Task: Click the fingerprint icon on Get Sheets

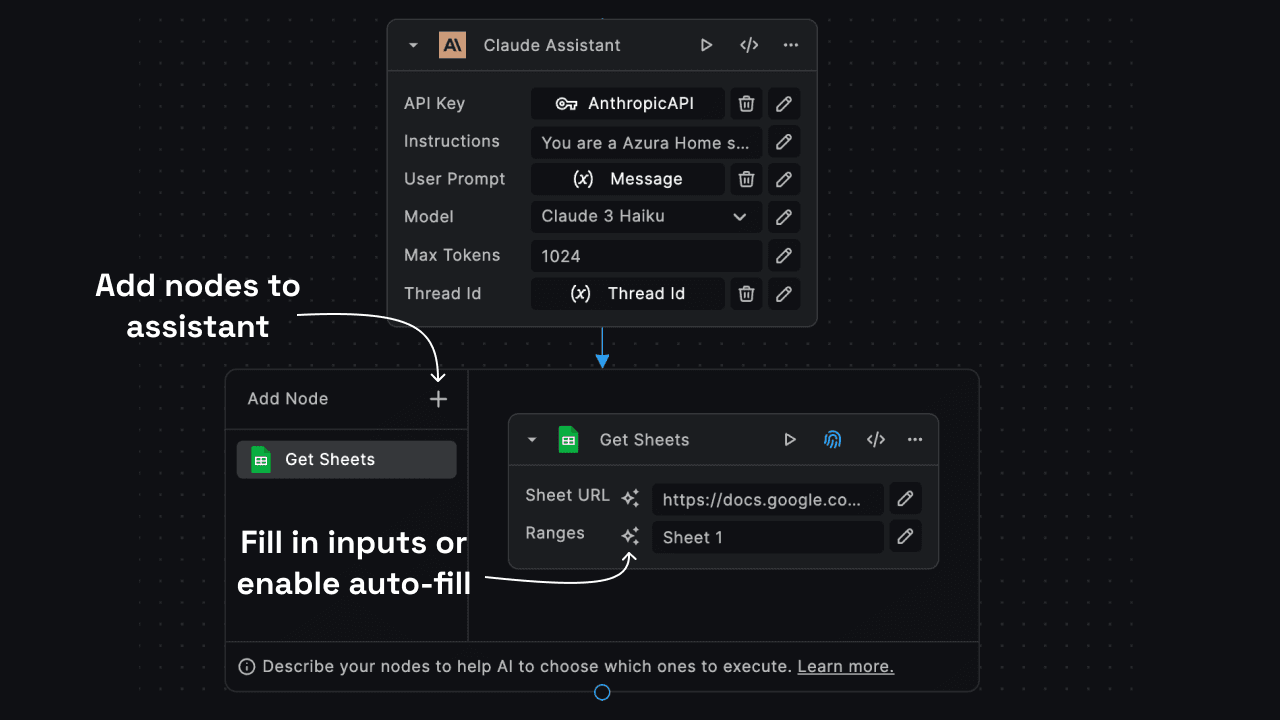Action: click(833, 439)
